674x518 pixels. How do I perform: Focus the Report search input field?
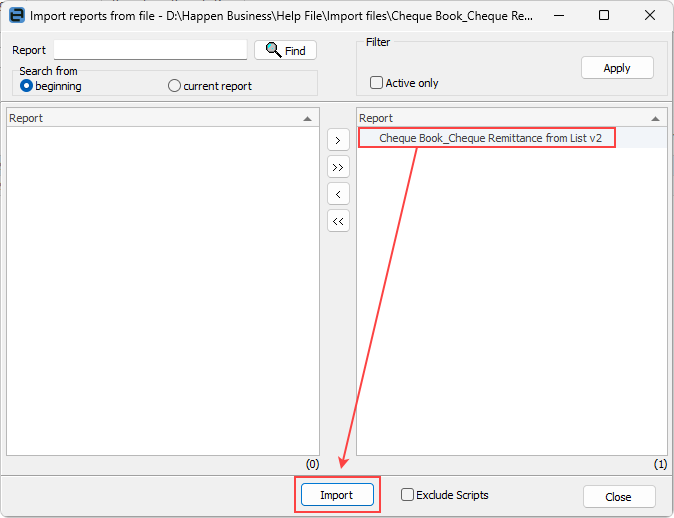coord(150,50)
